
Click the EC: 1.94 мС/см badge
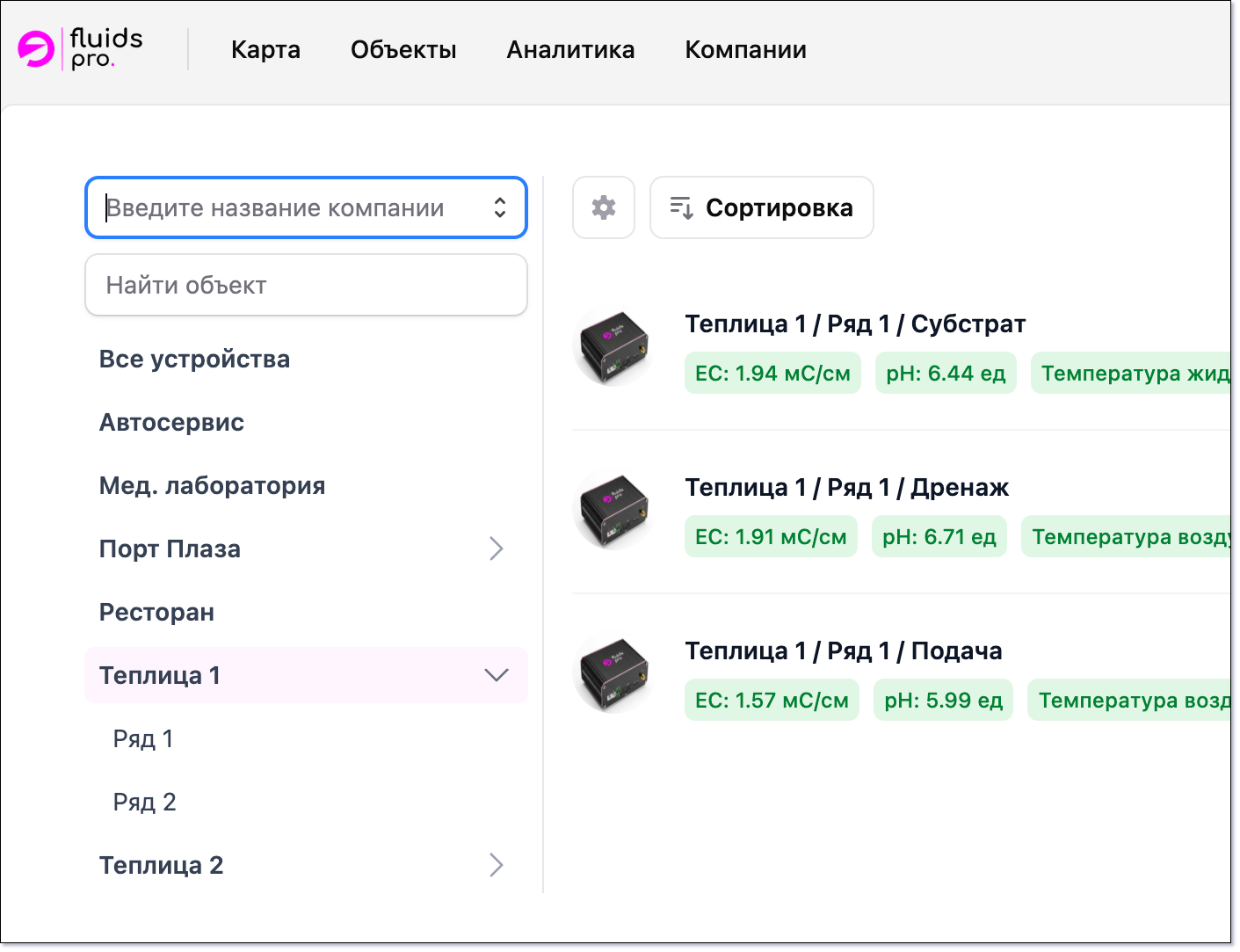coord(772,374)
